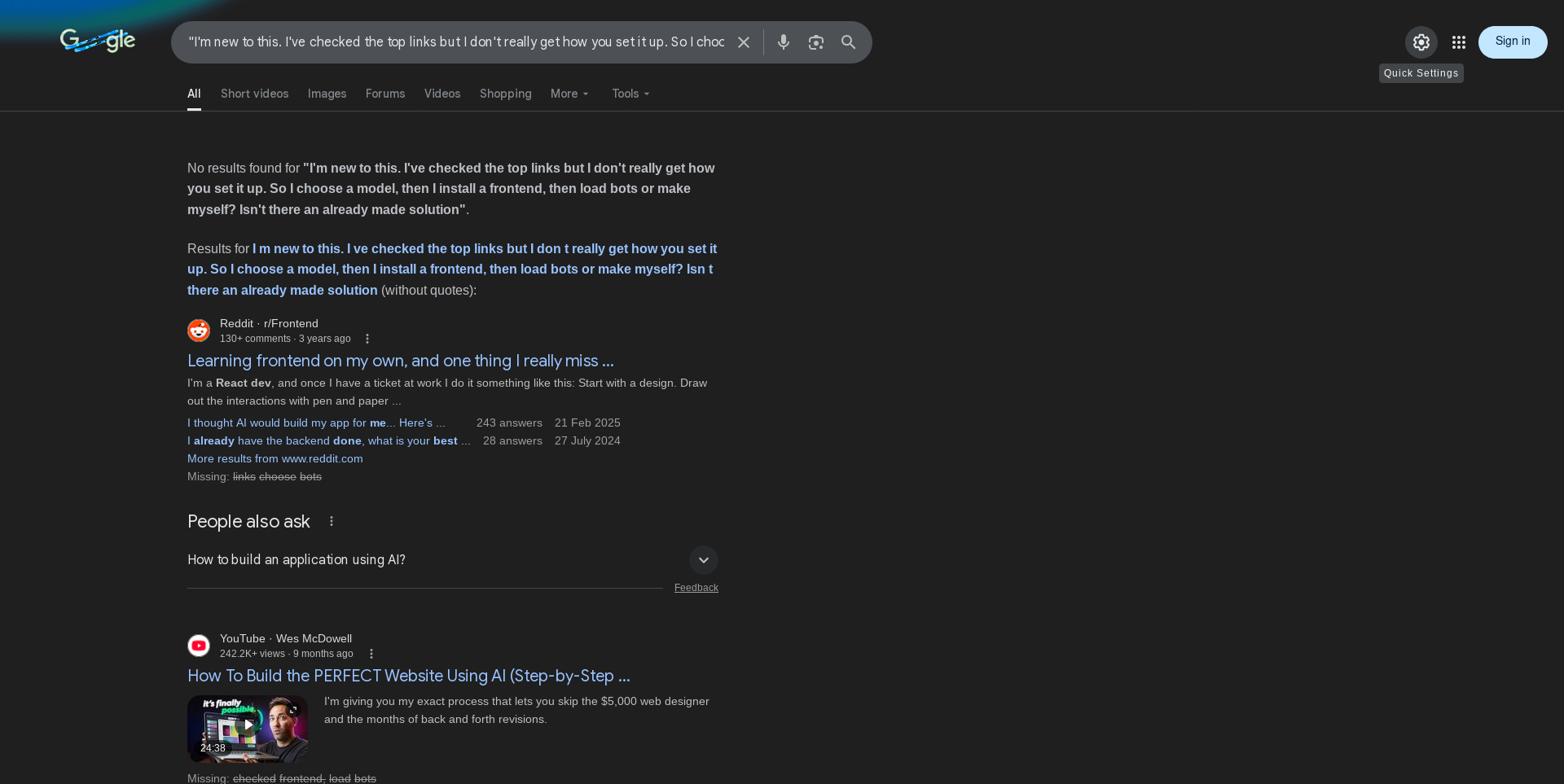The width and height of the screenshot is (1564, 784).
Task: Switch to the Short videos tab
Action: [x=254, y=94]
